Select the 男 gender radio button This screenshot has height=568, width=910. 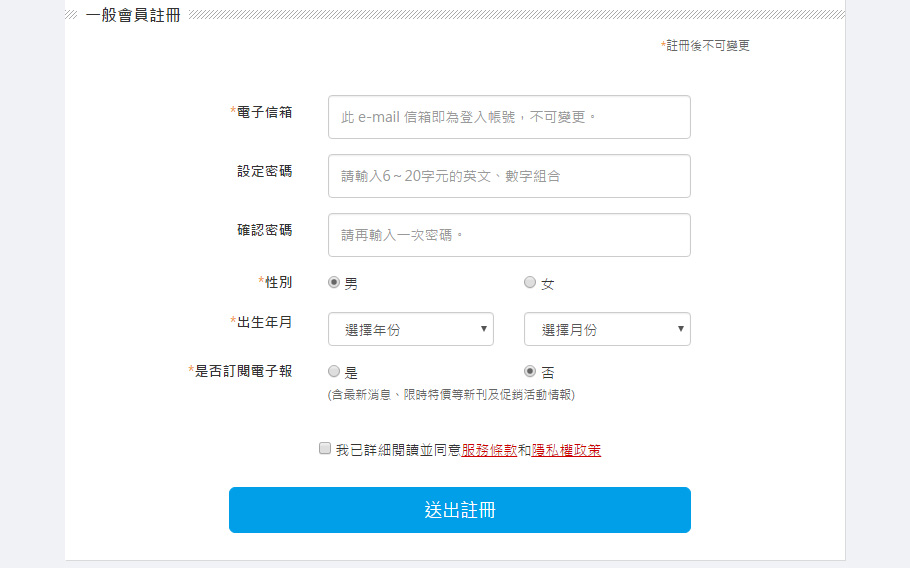(x=334, y=283)
